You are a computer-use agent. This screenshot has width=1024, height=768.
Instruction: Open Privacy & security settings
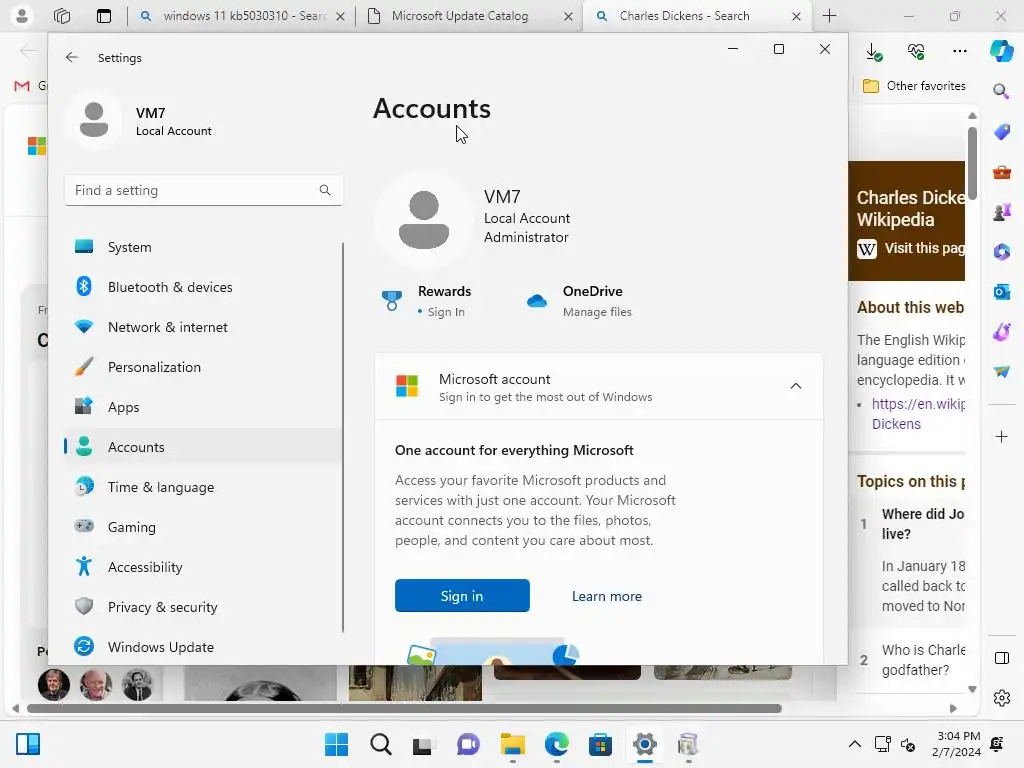(203, 607)
